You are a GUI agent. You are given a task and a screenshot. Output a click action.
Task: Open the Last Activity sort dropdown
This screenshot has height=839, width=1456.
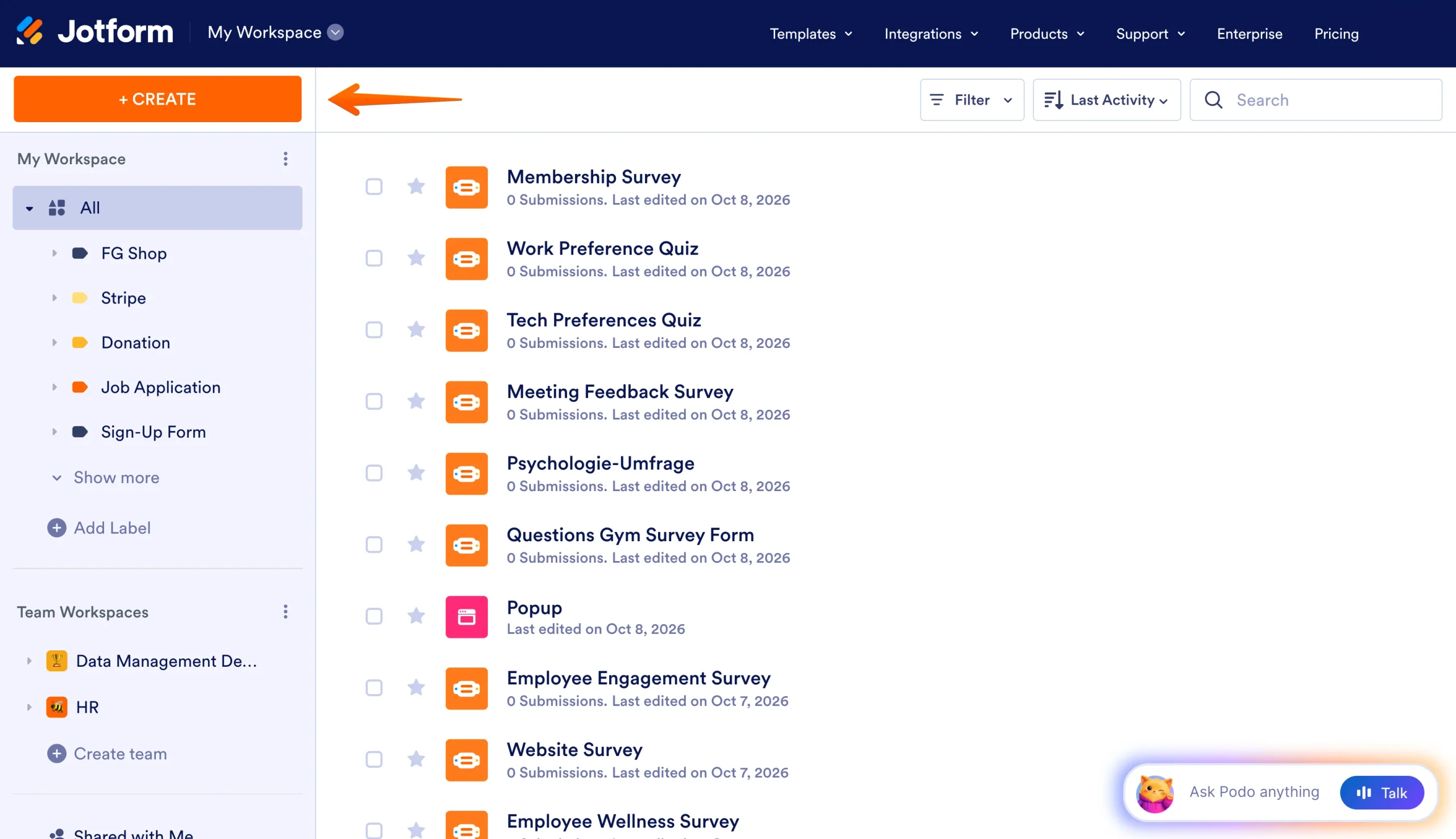1107,100
